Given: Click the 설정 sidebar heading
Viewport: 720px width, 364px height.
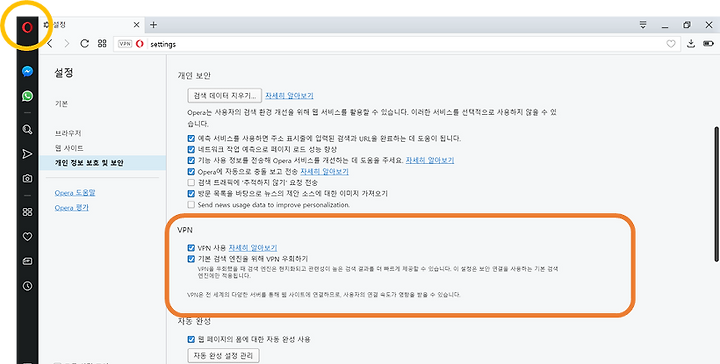Looking at the screenshot, I should pos(64,73).
